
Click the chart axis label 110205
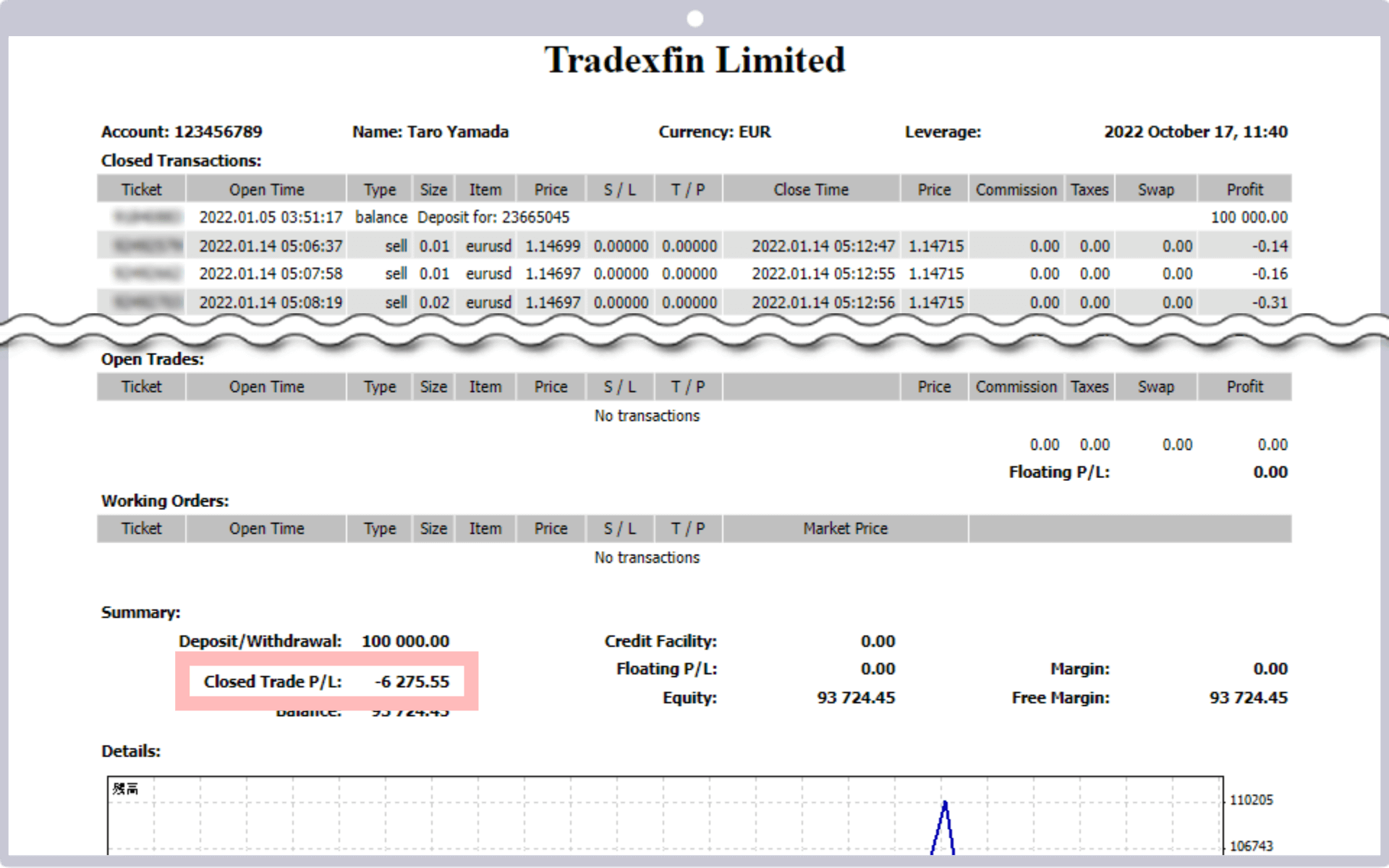(1251, 800)
